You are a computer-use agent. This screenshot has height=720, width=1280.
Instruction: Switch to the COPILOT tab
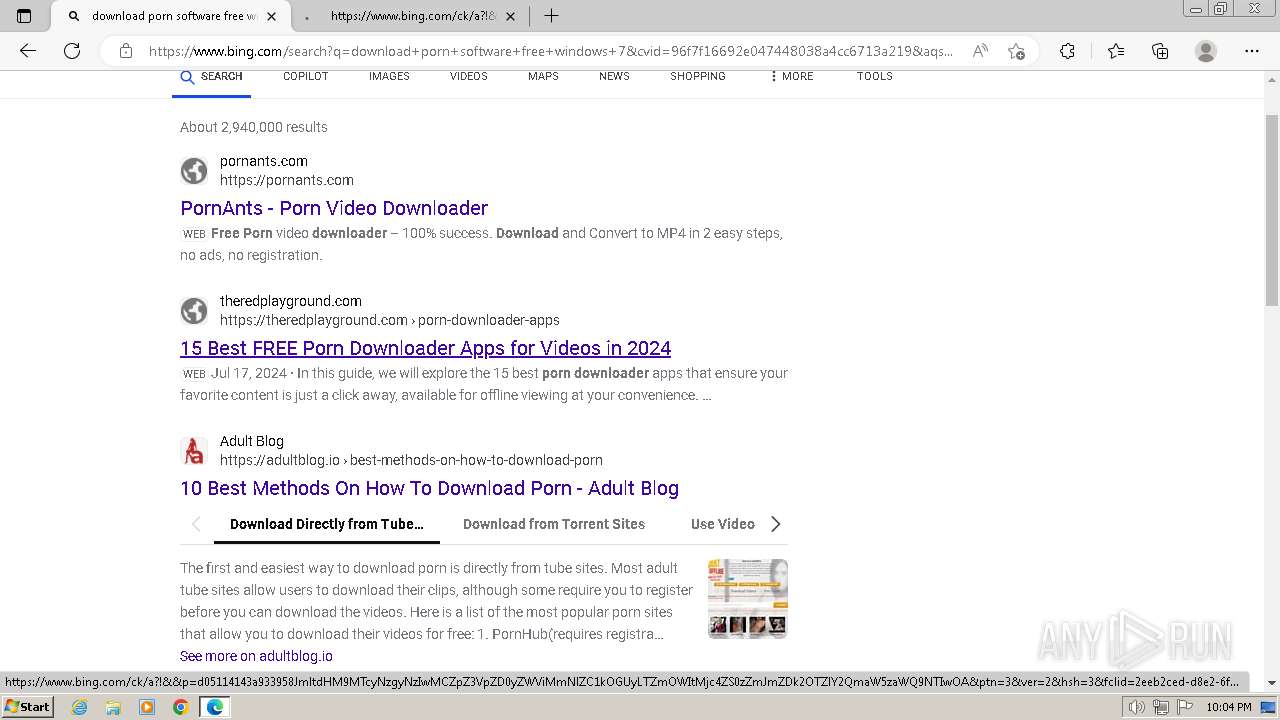306,77
